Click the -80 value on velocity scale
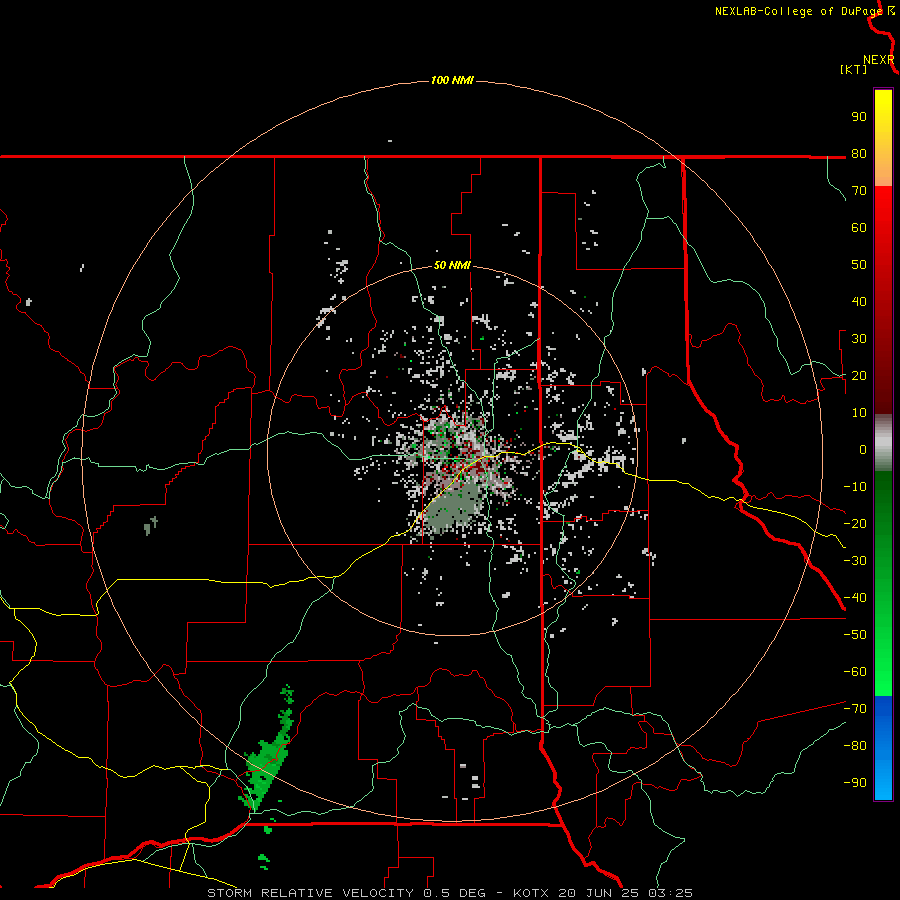 tap(855, 746)
